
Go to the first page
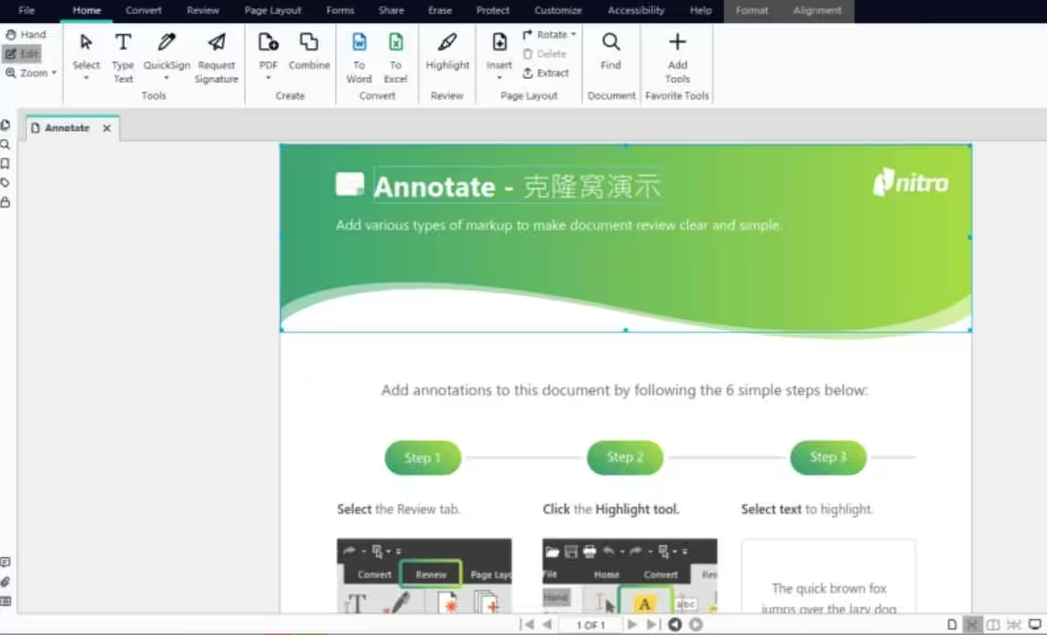pos(527,624)
